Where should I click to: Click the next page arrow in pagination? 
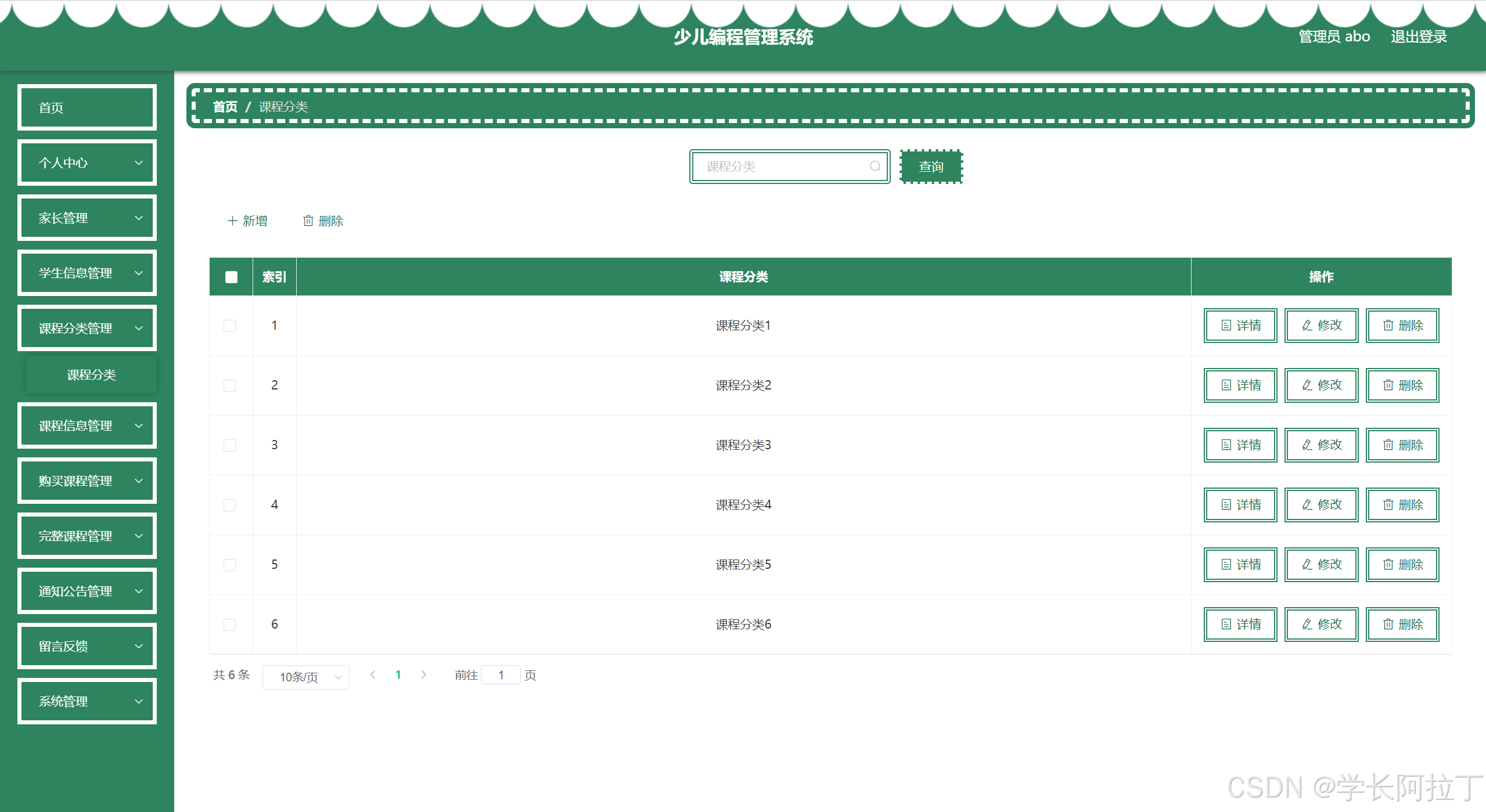click(x=423, y=674)
